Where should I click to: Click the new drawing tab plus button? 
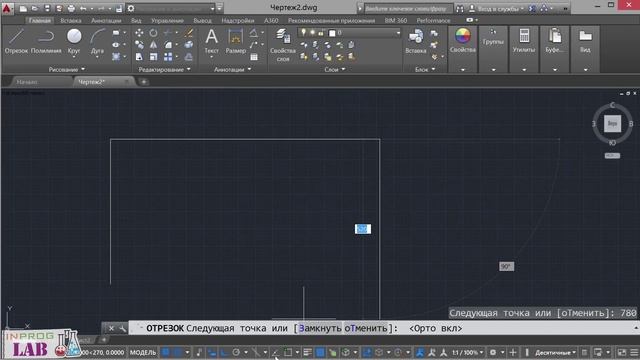click(x=144, y=82)
